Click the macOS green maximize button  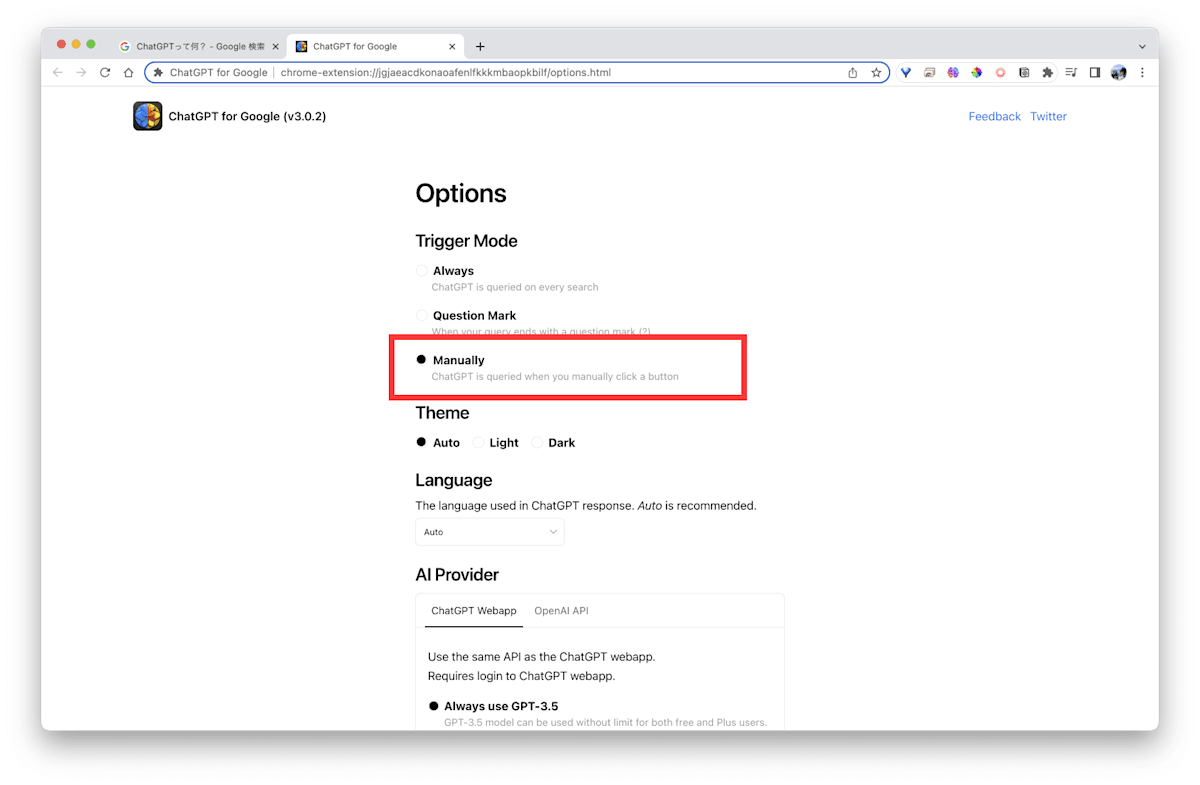point(91,44)
